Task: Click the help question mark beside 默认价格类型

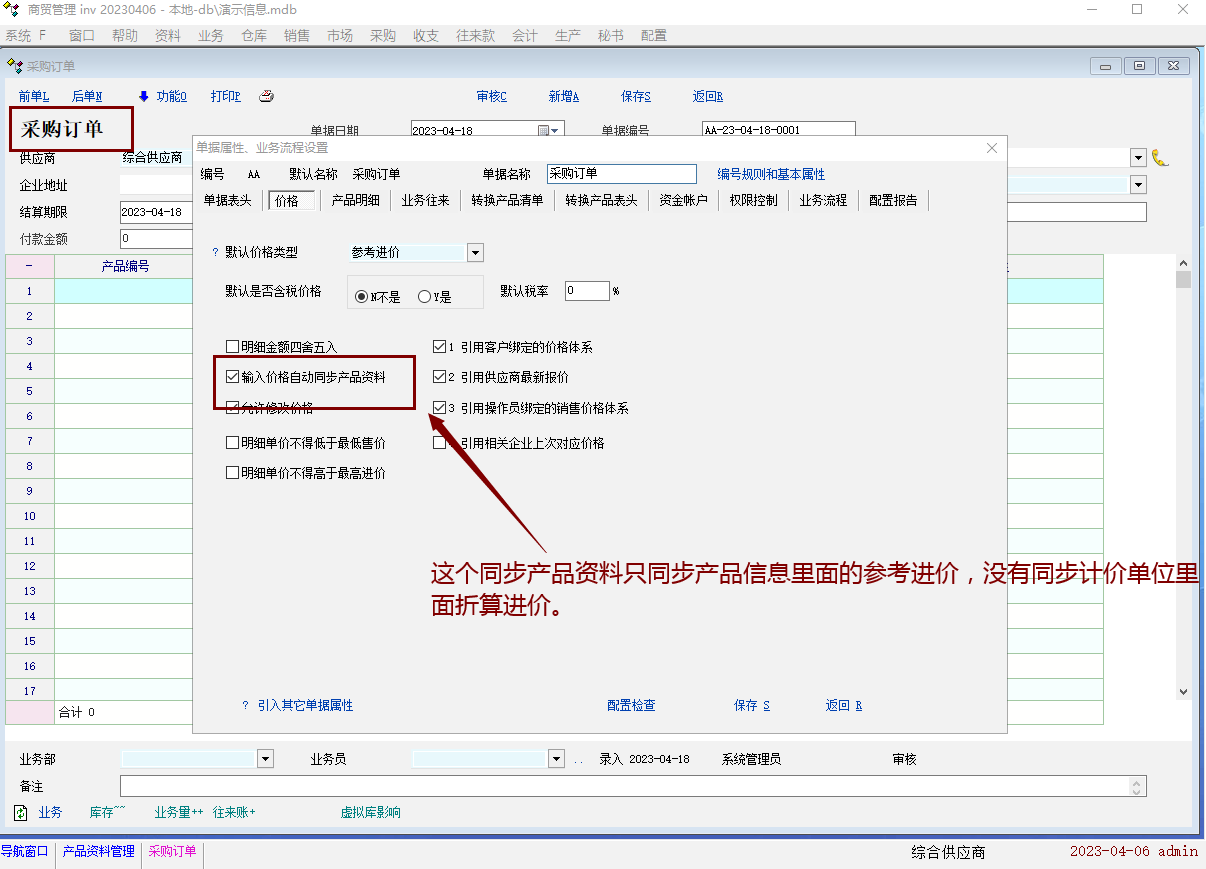Action: pyautogui.click(x=215, y=253)
